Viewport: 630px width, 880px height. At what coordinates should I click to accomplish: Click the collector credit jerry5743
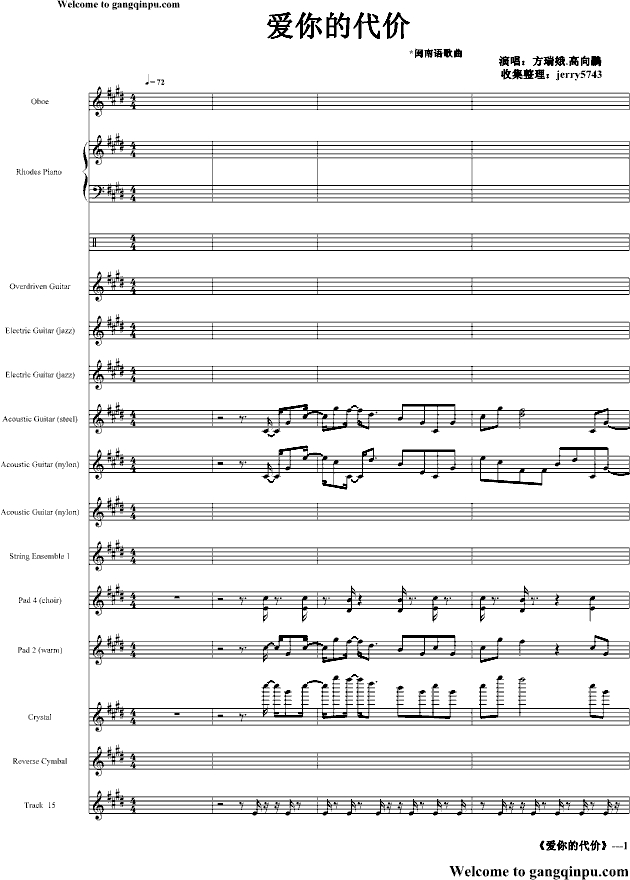click(550, 74)
